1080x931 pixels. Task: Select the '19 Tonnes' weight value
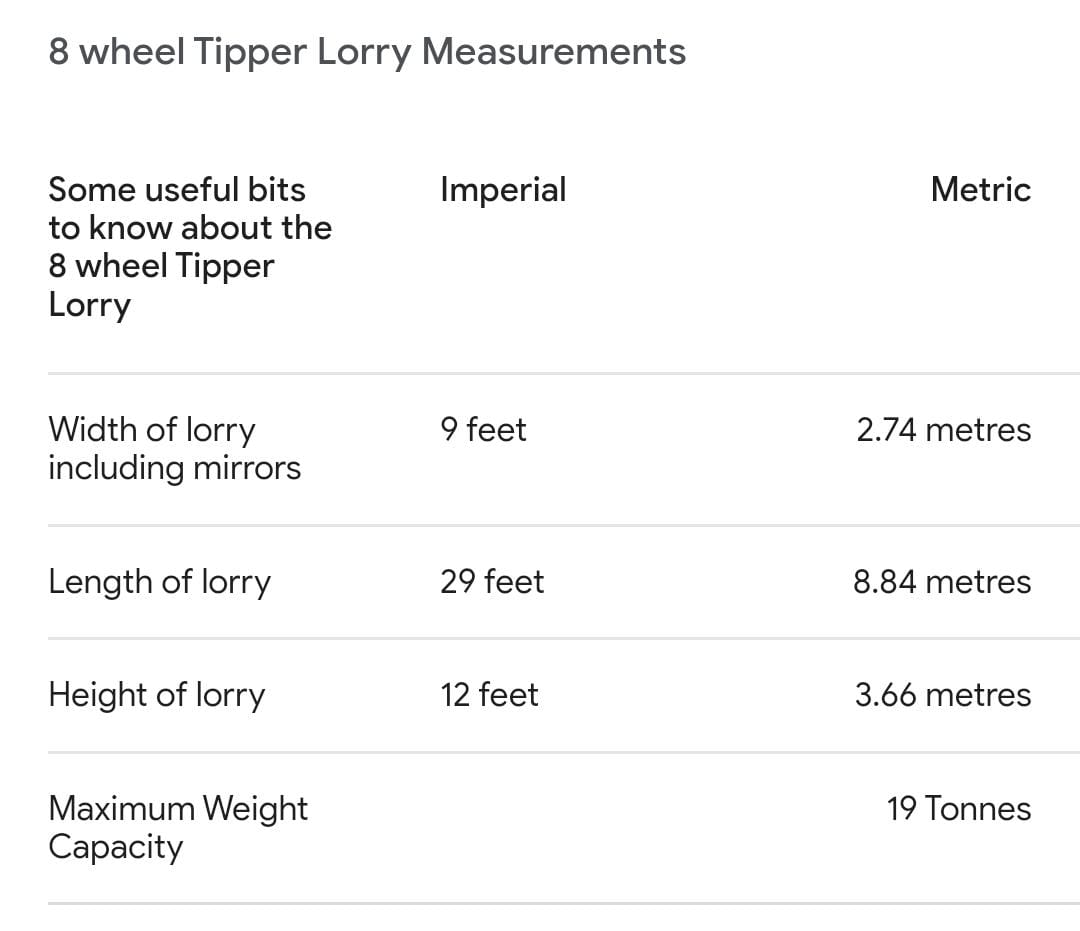(958, 808)
